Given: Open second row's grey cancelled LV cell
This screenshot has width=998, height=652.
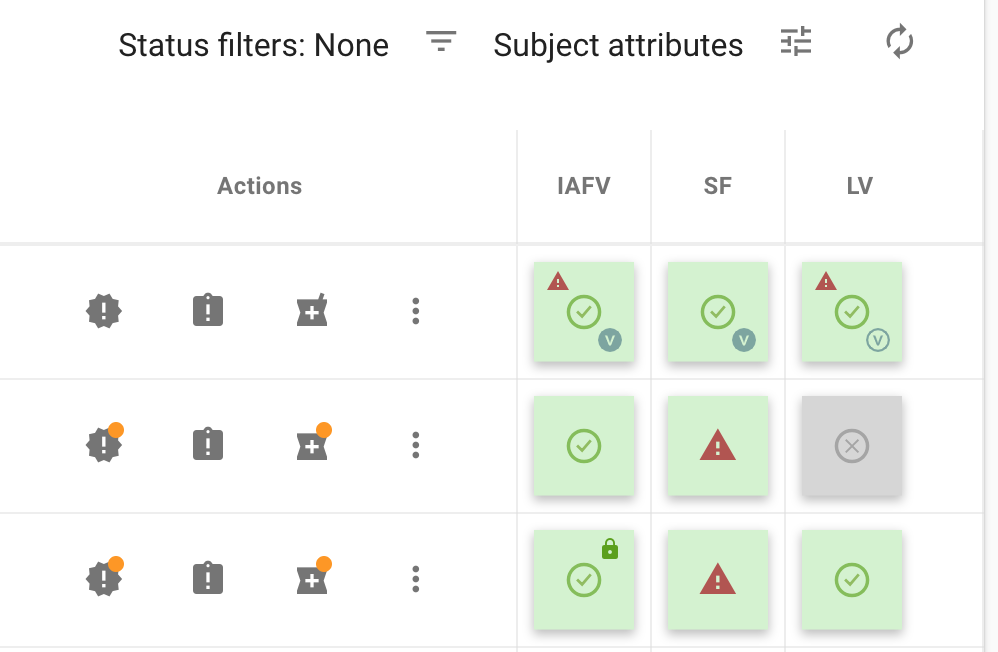Looking at the screenshot, I should [x=852, y=446].
